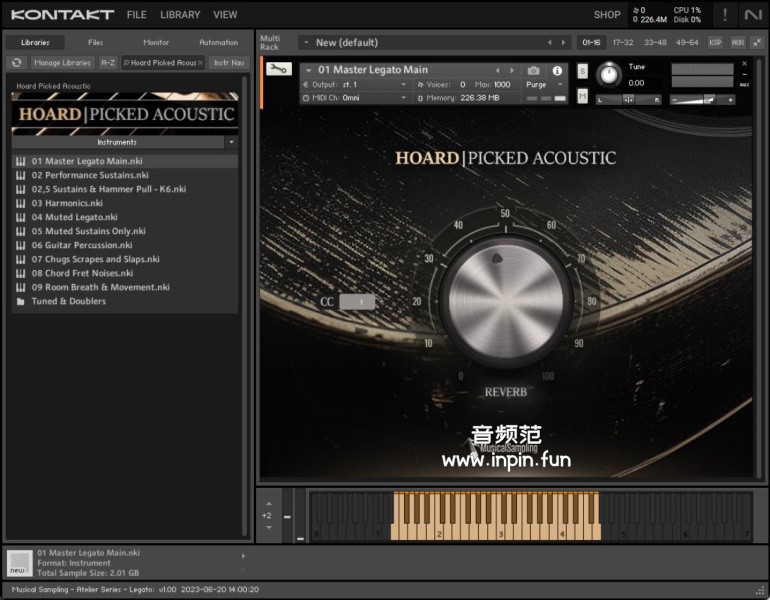Click the SHOP link
This screenshot has width=770, height=600.
coord(606,15)
